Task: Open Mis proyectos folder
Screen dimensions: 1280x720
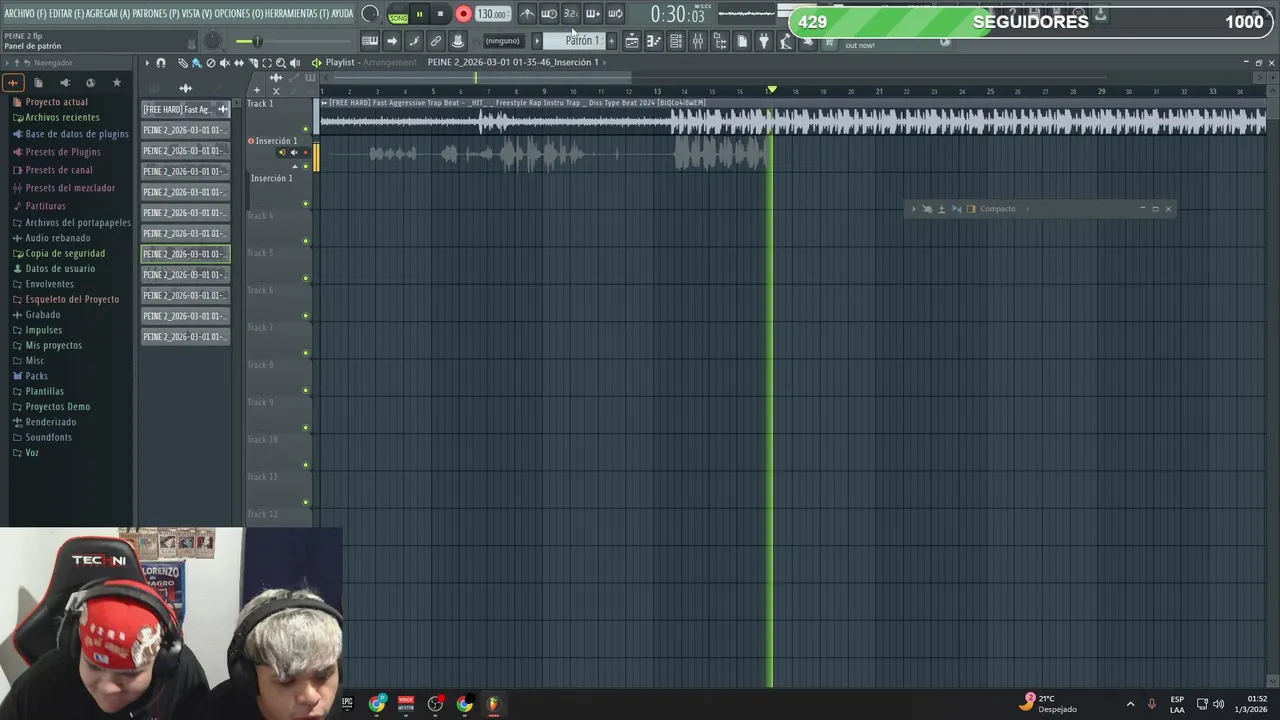Action: click(x=53, y=345)
